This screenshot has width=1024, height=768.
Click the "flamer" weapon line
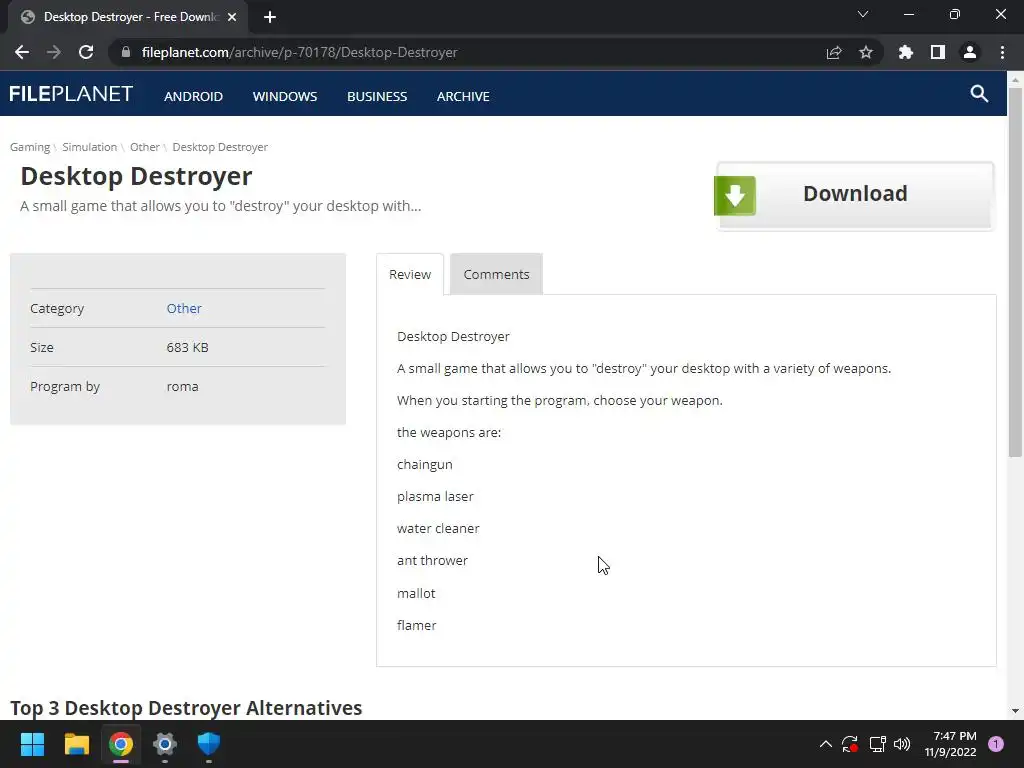click(x=417, y=625)
